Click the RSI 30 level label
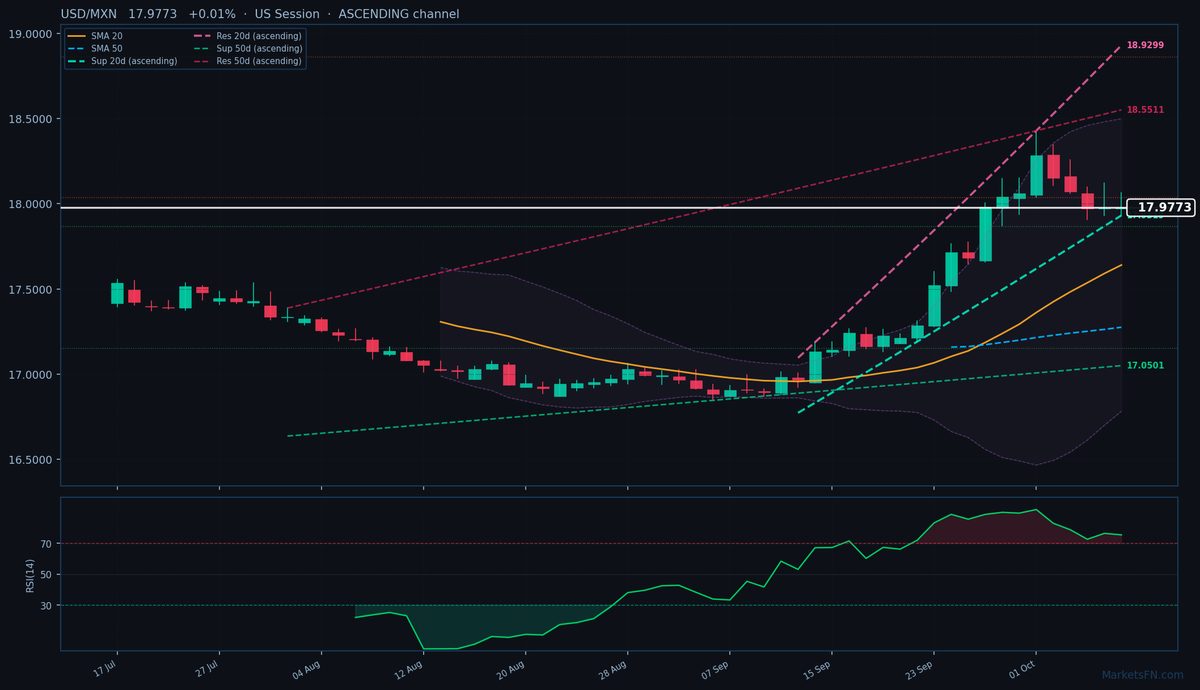This screenshot has width=1200, height=690. coord(47,606)
